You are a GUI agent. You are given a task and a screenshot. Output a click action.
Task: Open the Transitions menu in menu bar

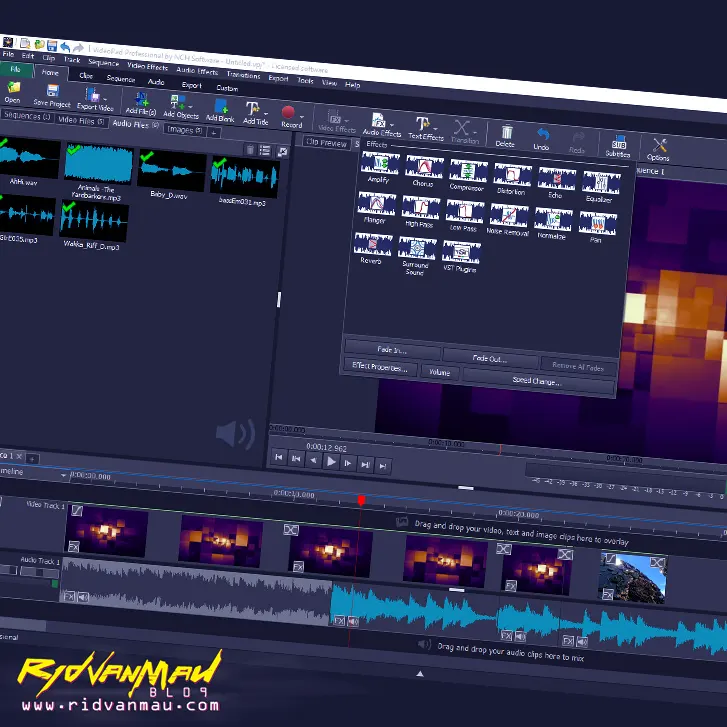pos(243,75)
